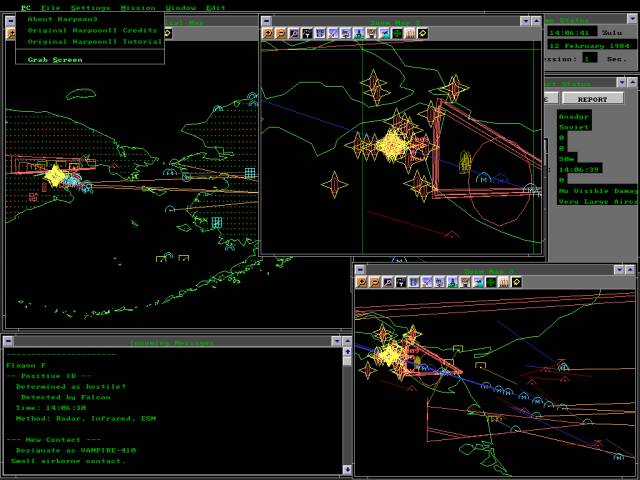The image size is (640, 480).
Task: Click purple magnifier icon in lower Zoom Map toolbar
Action: tap(388, 282)
